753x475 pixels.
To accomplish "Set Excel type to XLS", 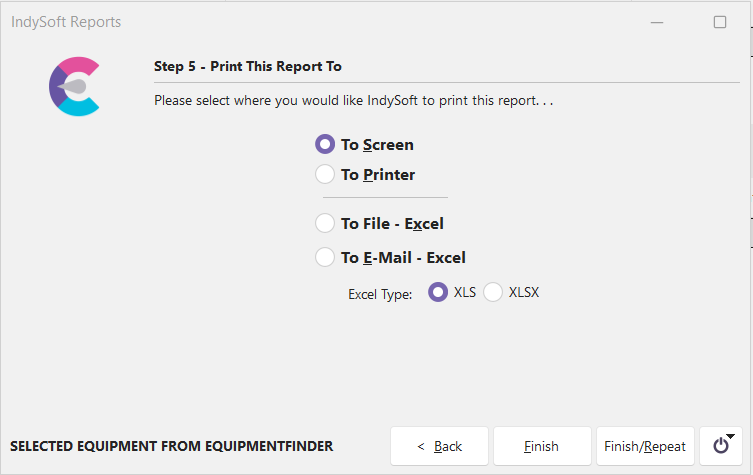I will (x=438, y=292).
